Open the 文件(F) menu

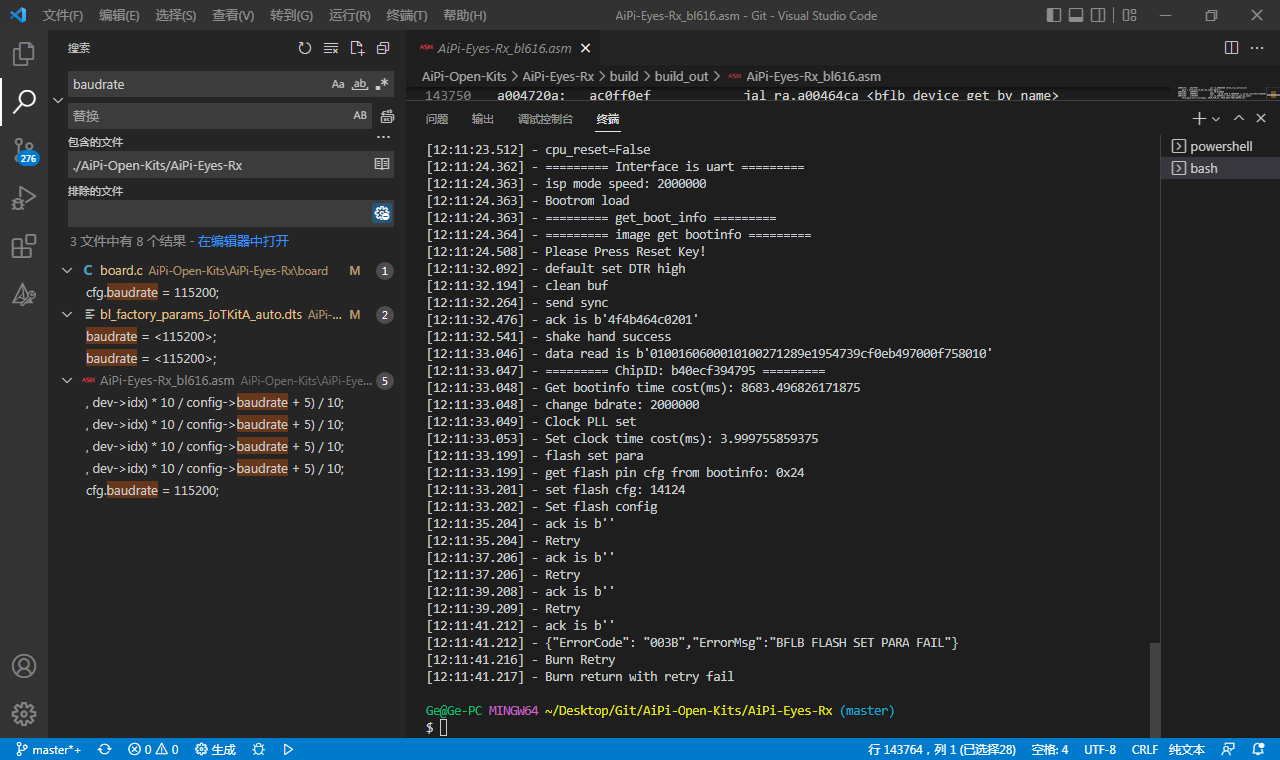[63, 16]
